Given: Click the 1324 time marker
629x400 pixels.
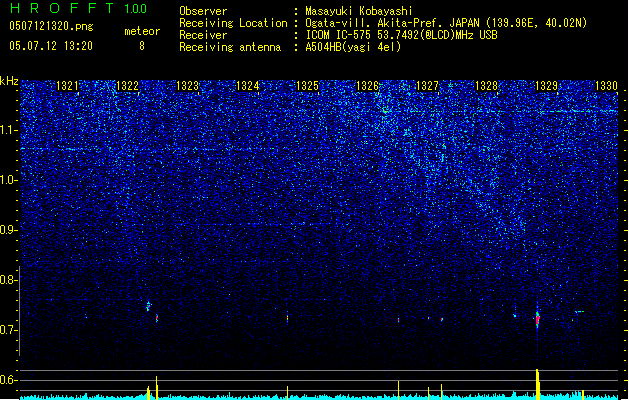Looking at the screenshot, I should [x=248, y=86].
